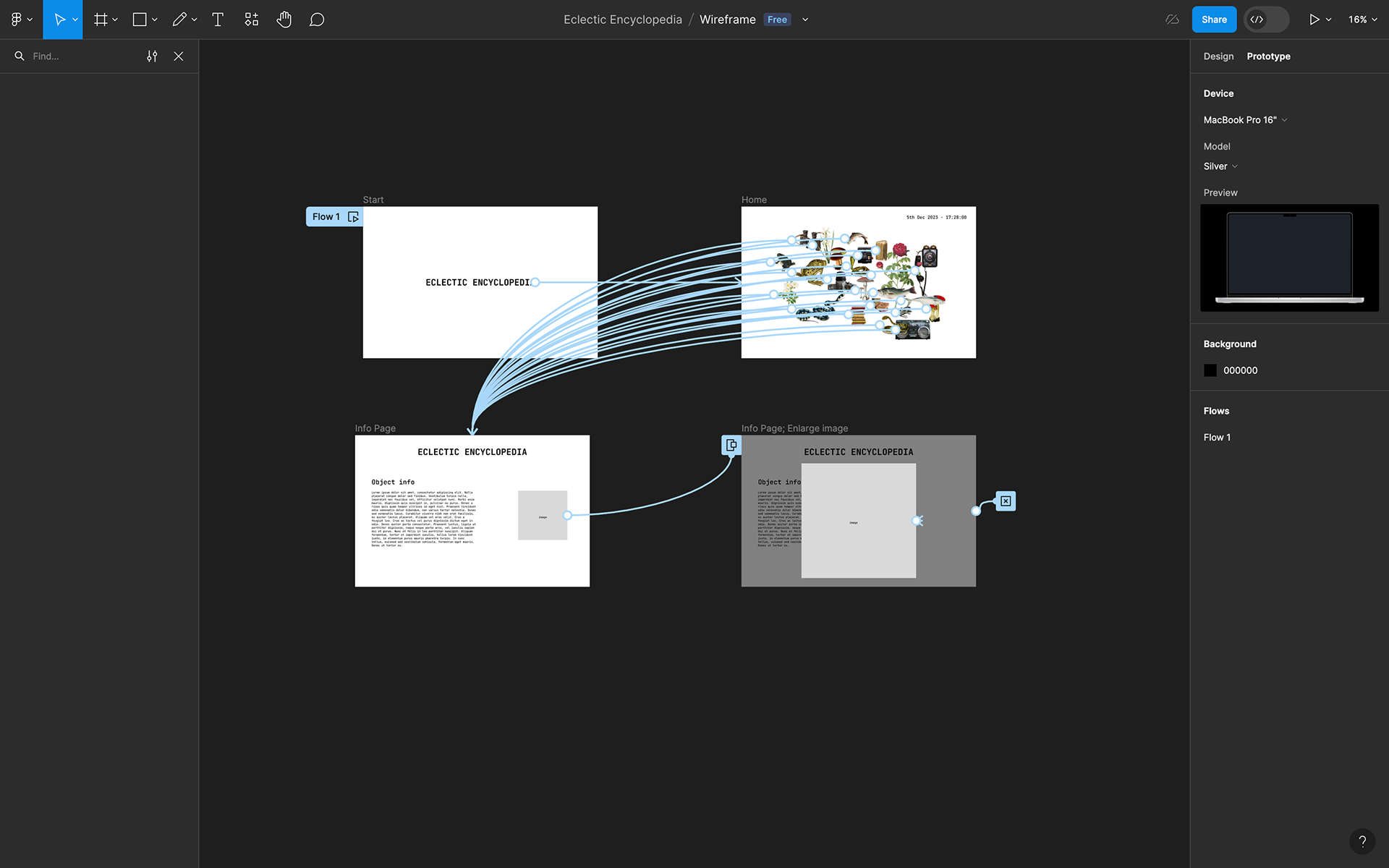The image size is (1389, 868).
Task: Click the cloud sync status icon
Action: 1173,20
